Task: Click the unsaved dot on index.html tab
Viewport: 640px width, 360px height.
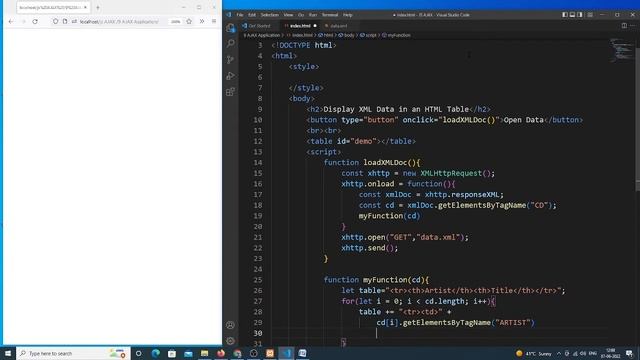Action: (x=315, y=26)
